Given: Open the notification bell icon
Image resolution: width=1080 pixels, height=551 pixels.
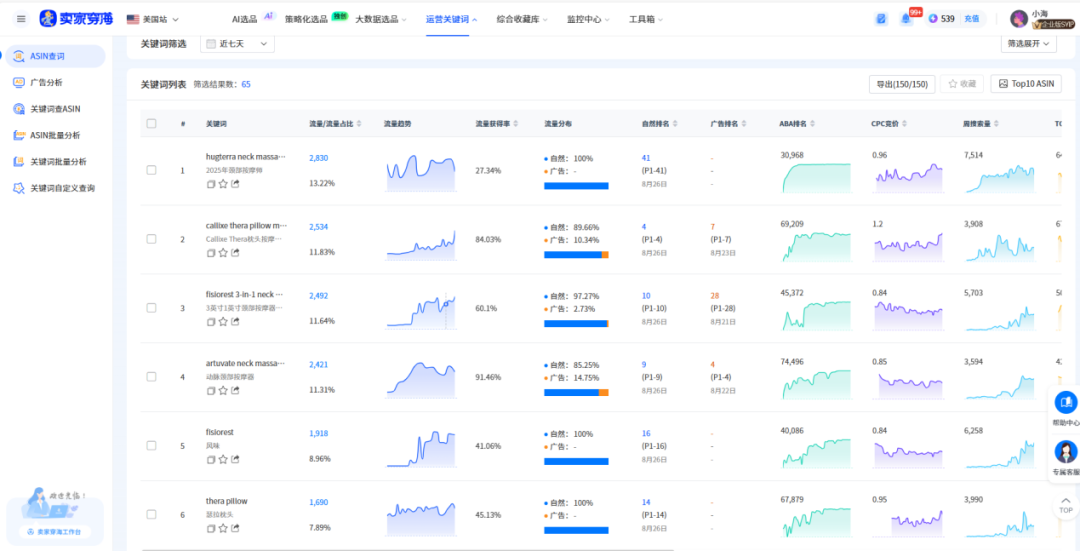Looking at the screenshot, I should tap(906, 19).
